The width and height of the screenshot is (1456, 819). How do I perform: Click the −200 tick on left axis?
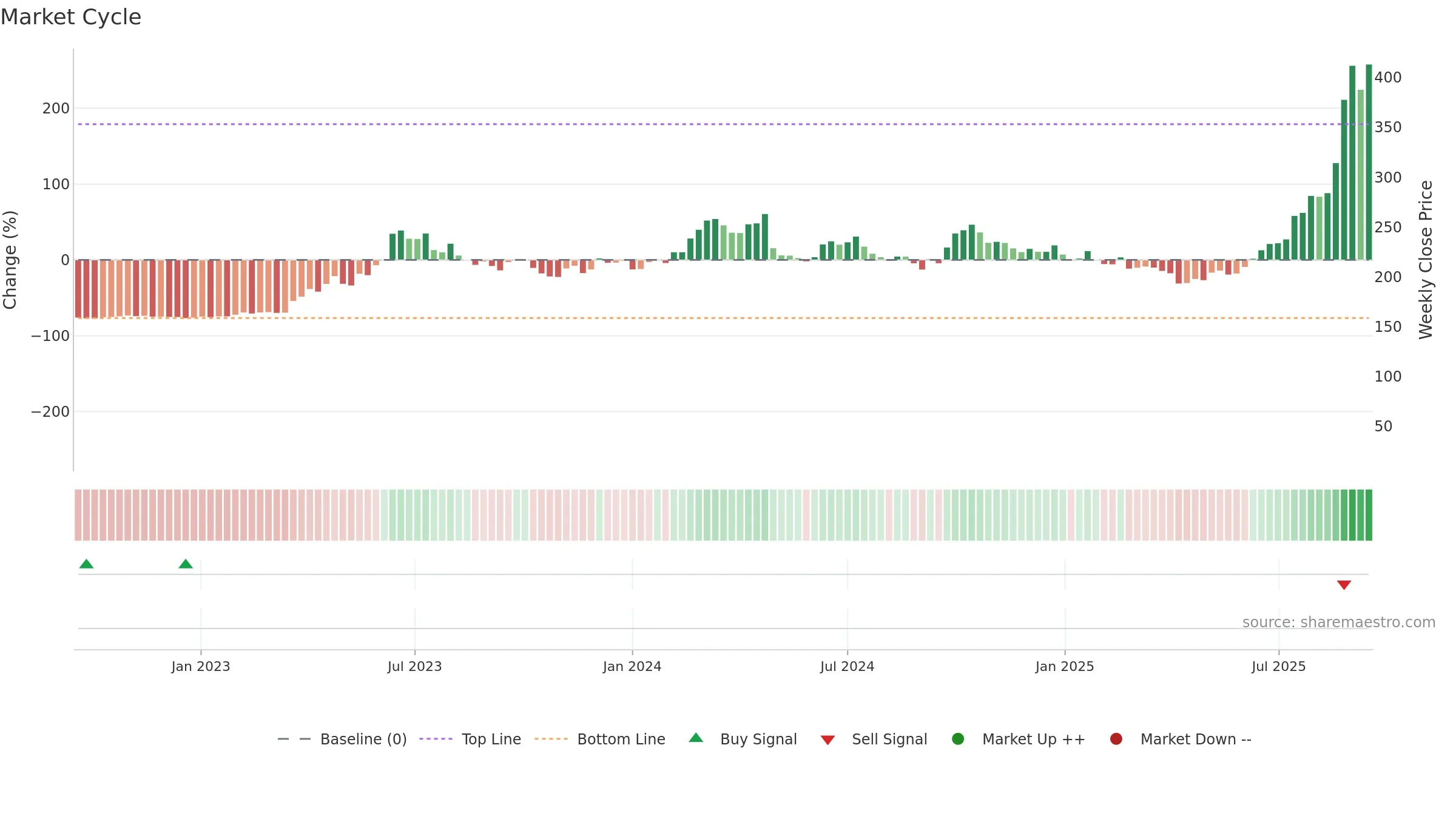50,412
